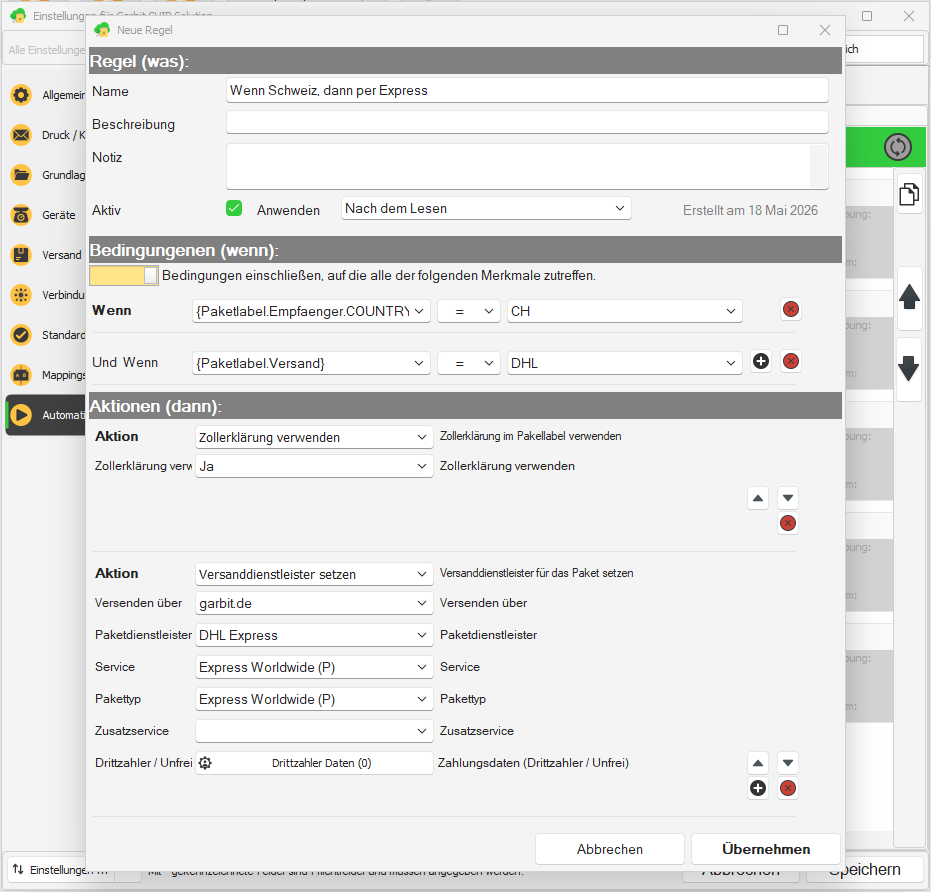
Task: Open operator dropdown in COUNTRY row
Action: [469, 311]
